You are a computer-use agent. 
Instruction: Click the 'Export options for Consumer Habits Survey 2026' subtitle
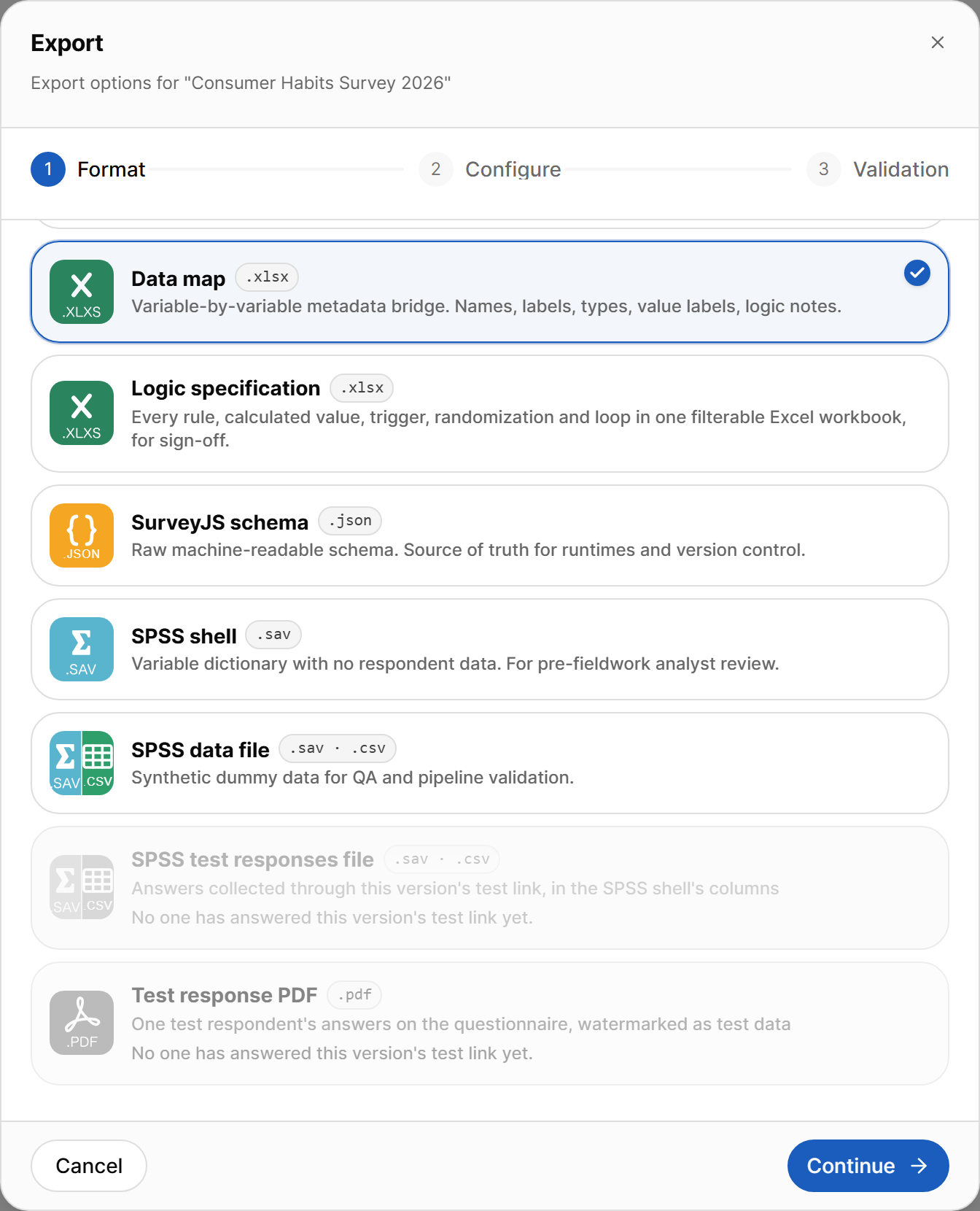coord(241,83)
